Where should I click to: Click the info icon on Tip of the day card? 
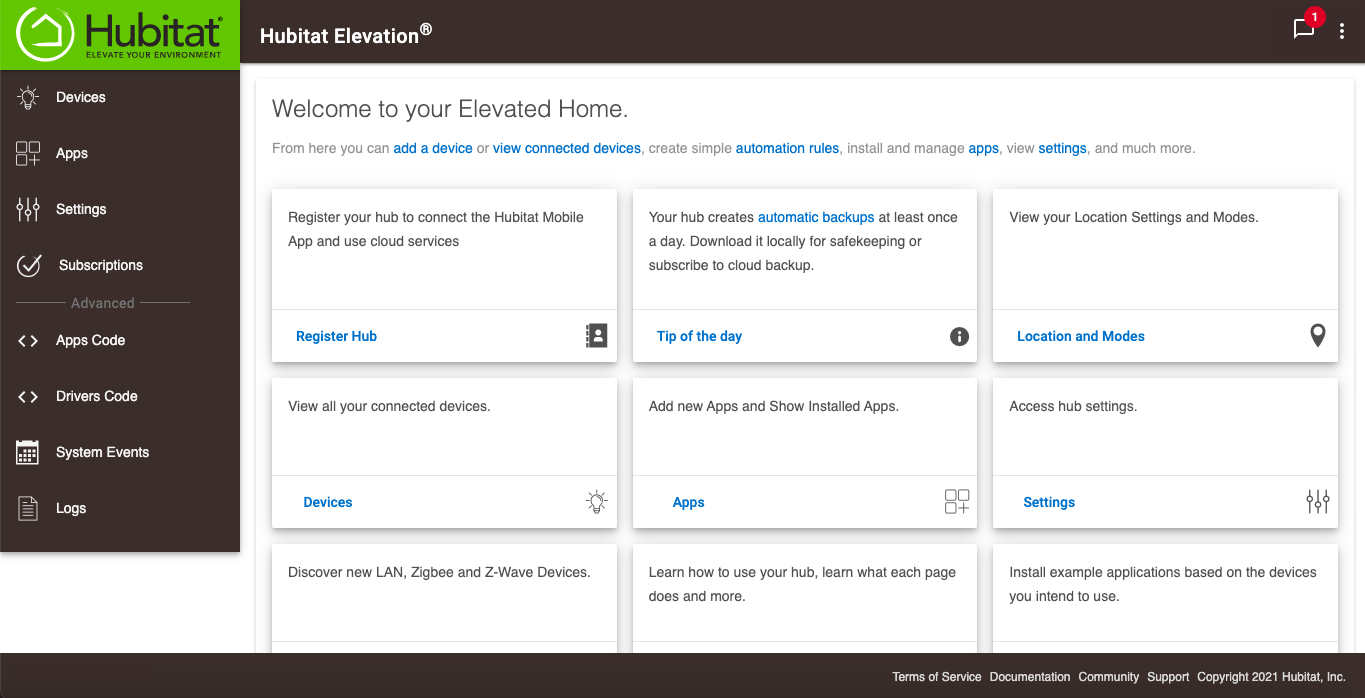[x=959, y=336]
